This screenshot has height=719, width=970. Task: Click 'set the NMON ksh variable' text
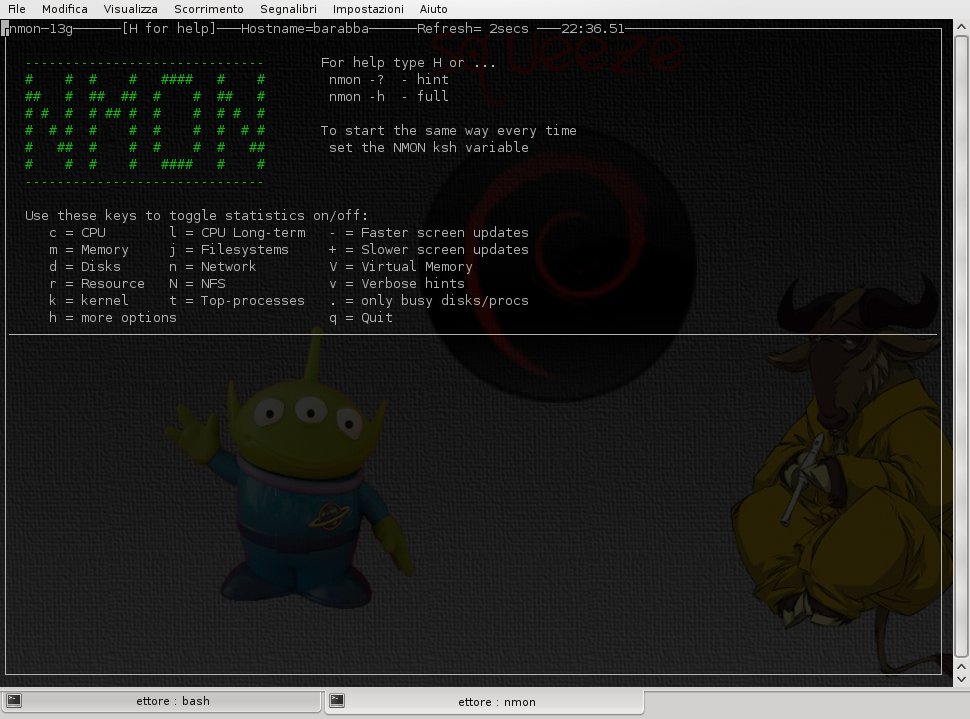(429, 147)
